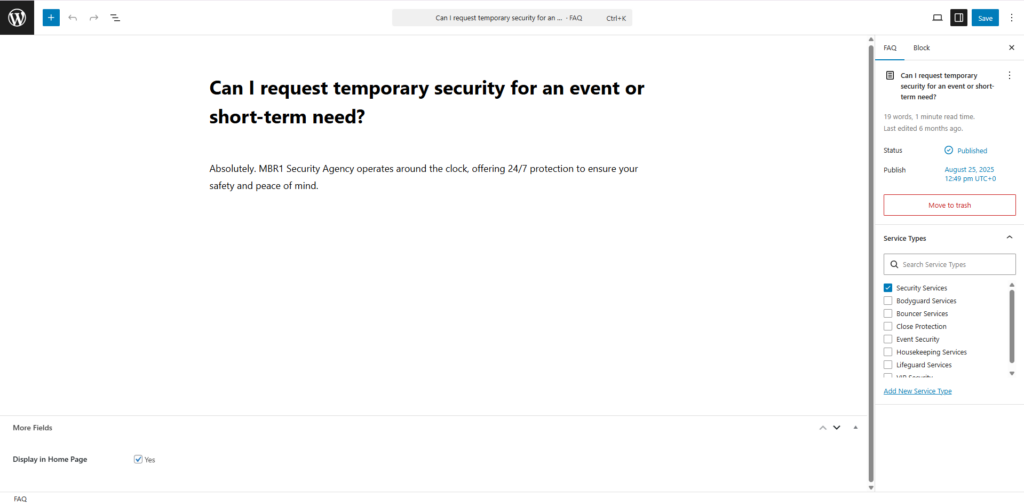Image resolution: width=1024 pixels, height=504 pixels.
Task: Toggle the More Fields panel triangle
Action: pyautogui.click(x=855, y=428)
